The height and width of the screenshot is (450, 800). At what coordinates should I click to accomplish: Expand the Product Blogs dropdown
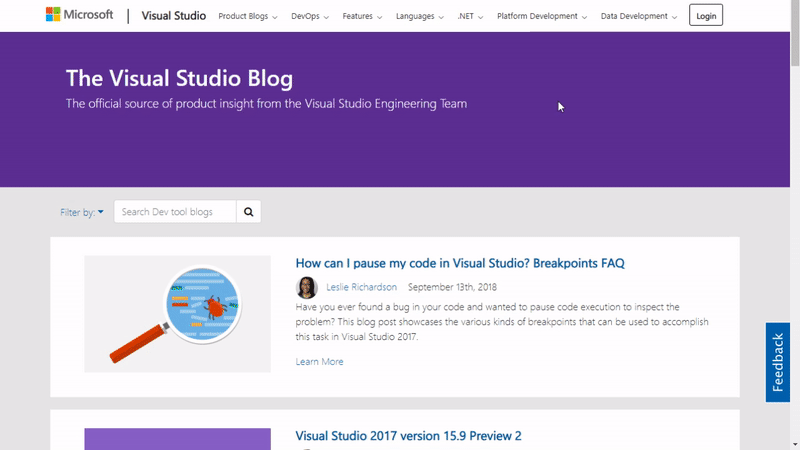point(249,16)
